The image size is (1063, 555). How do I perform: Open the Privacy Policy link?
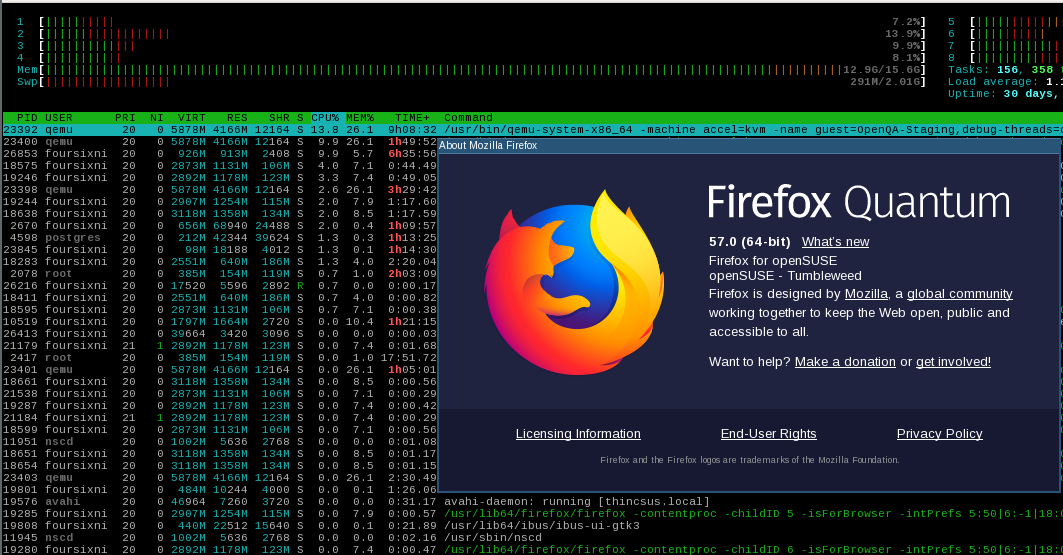tap(939, 434)
